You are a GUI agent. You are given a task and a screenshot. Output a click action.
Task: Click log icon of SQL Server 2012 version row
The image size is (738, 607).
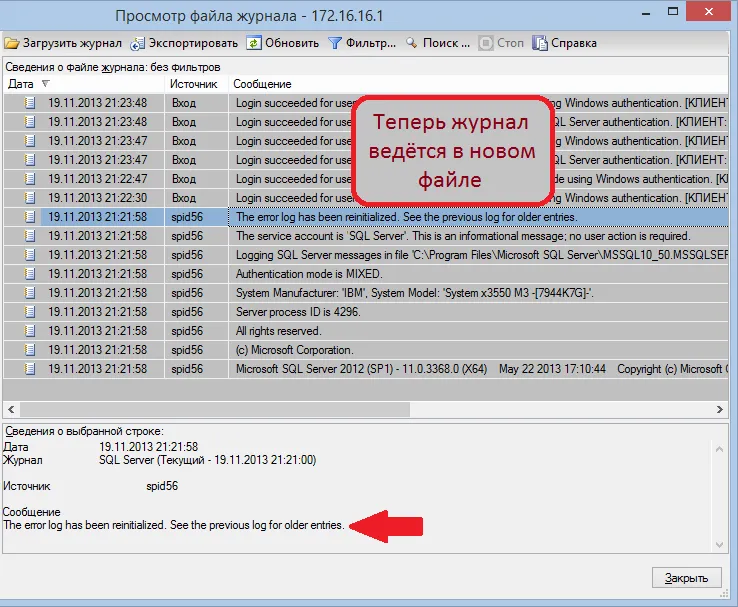point(30,369)
